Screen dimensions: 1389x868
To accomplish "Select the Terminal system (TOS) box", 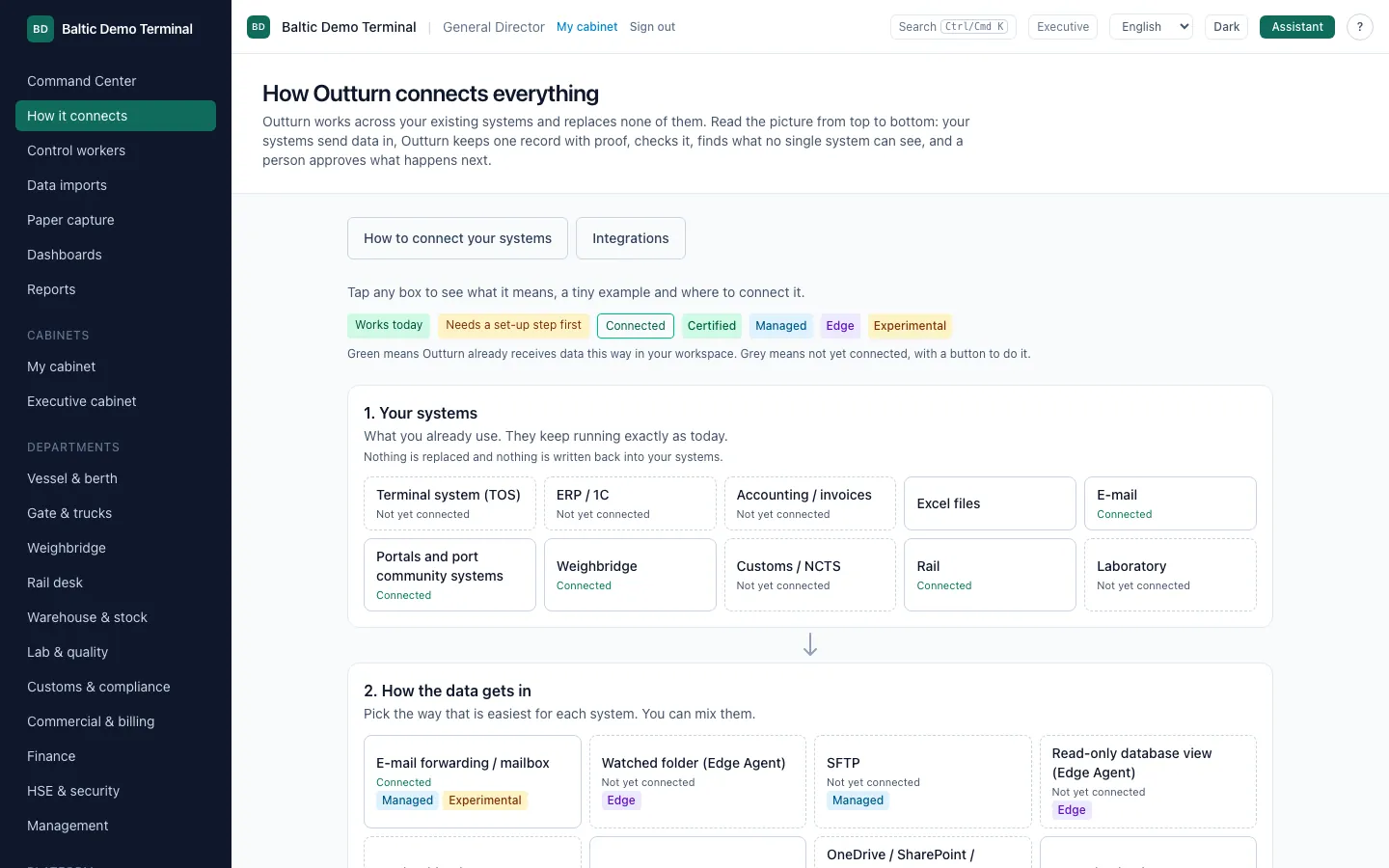I will pyautogui.click(x=449, y=503).
